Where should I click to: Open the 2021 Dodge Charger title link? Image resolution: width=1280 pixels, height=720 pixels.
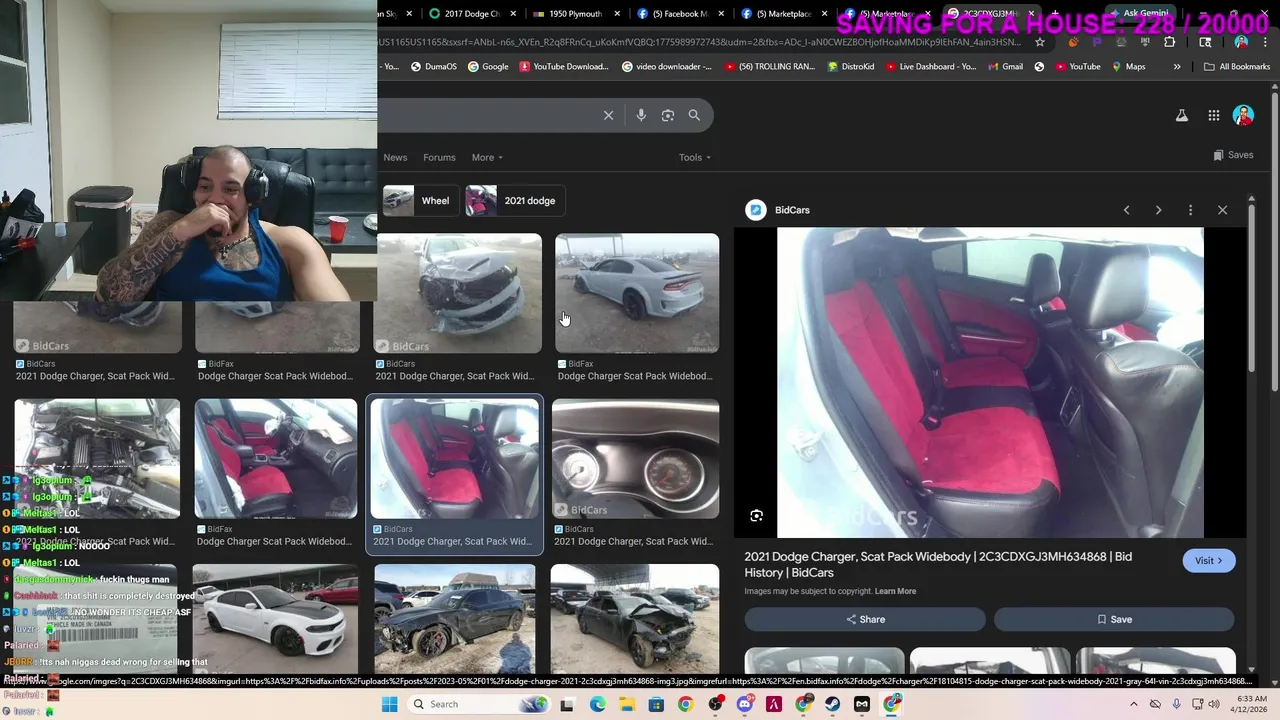(938, 564)
